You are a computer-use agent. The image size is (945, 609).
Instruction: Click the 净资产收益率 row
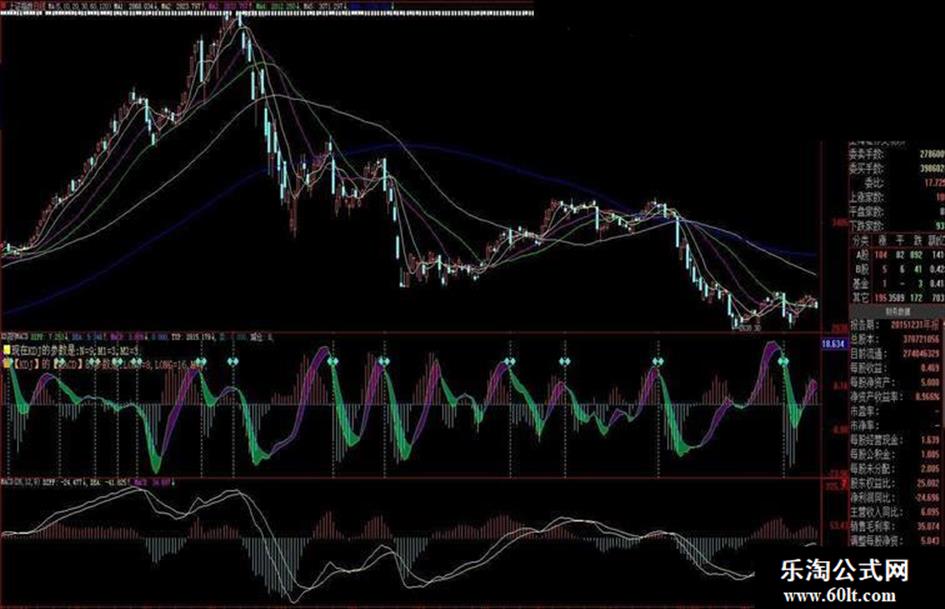tap(897, 397)
